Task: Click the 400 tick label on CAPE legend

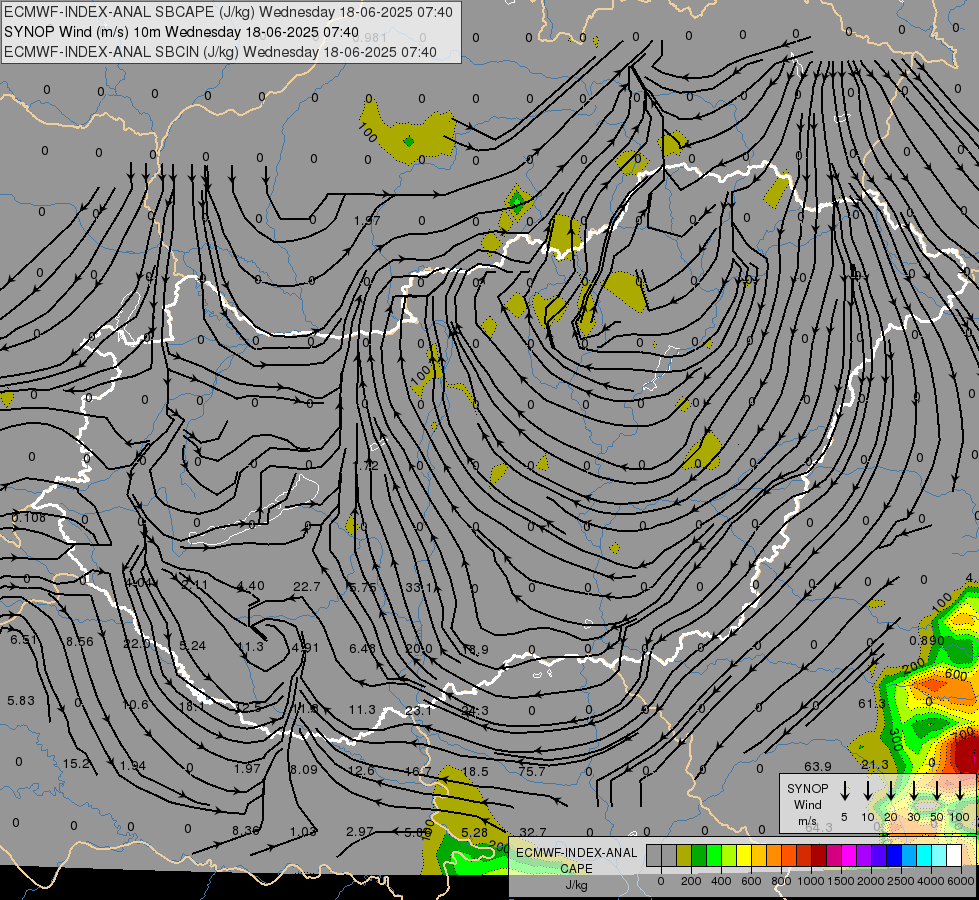Action: pos(721,881)
